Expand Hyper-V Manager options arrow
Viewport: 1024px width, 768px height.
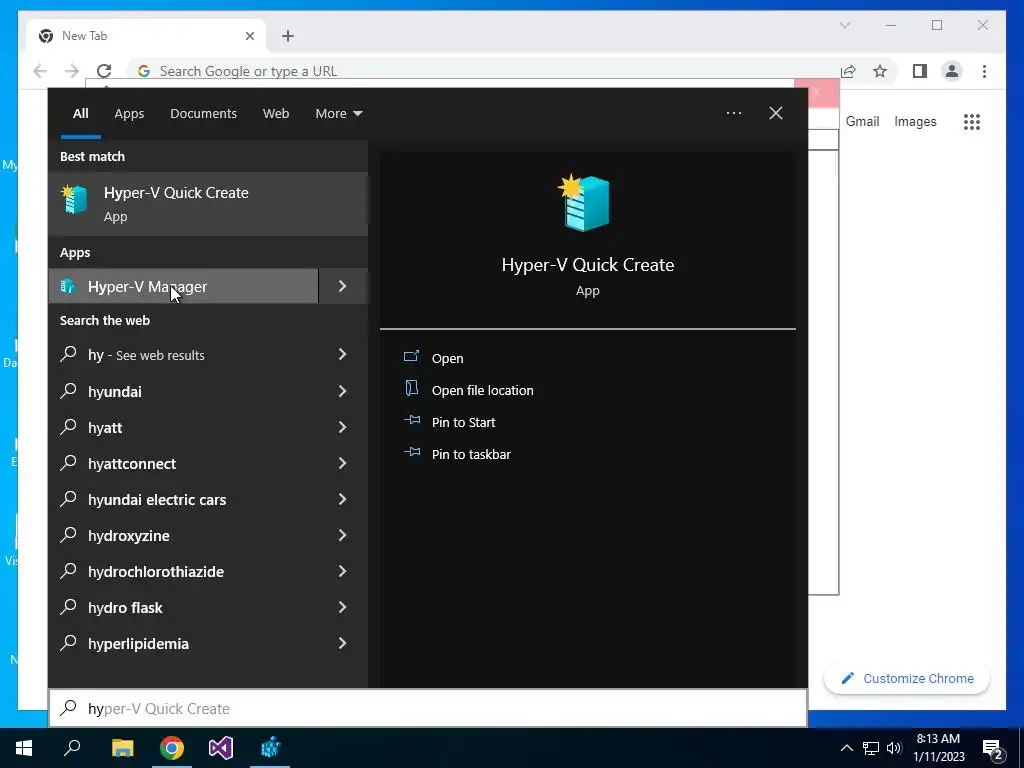(x=343, y=286)
